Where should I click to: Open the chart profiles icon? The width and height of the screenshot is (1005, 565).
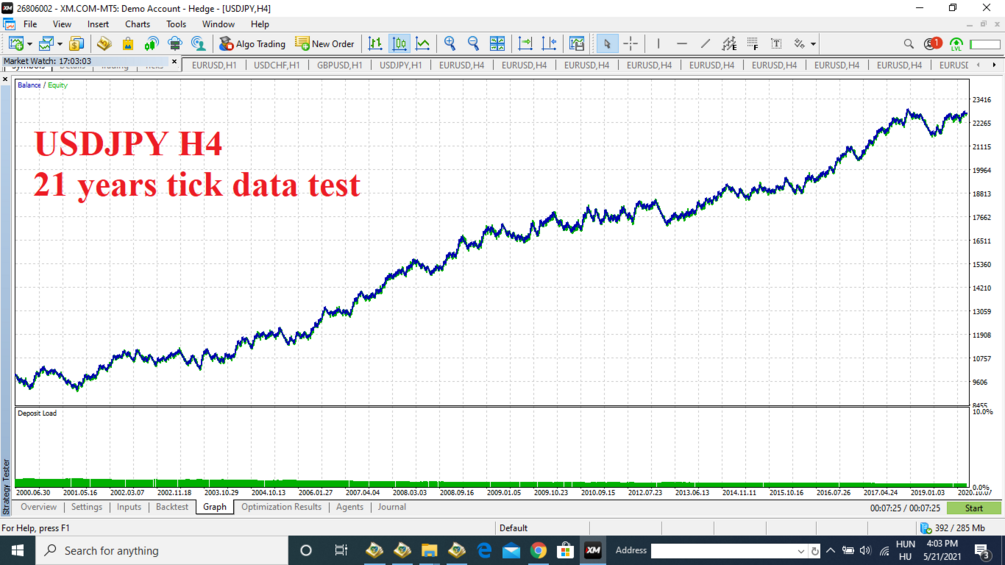(x=46, y=44)
